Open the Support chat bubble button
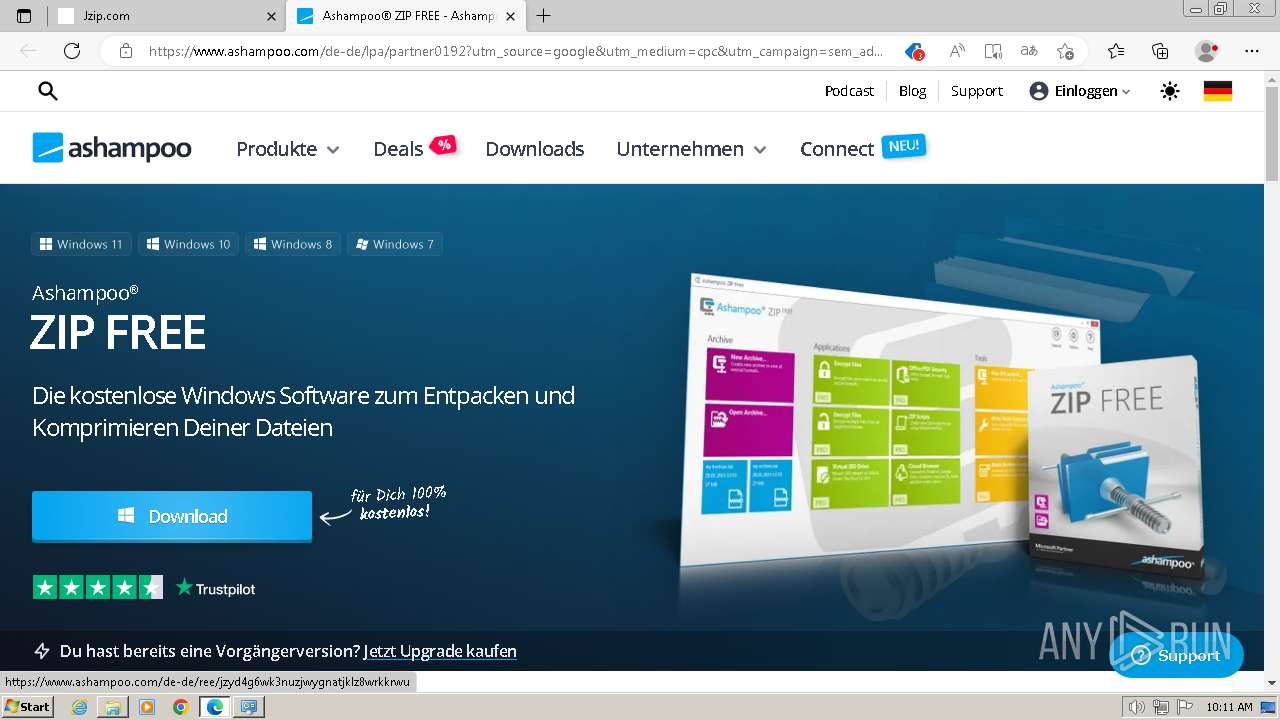Screen dimensions: 1280x720 [x=1176, y=656]
